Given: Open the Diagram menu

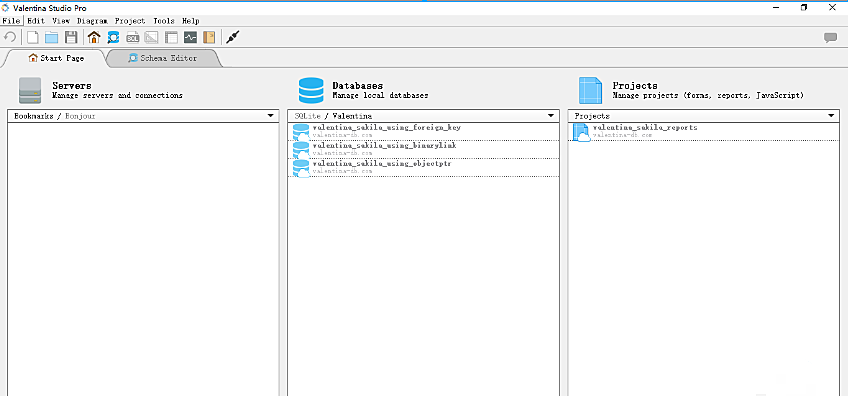Looking at the screenshot, I should [x=92, y=21].
